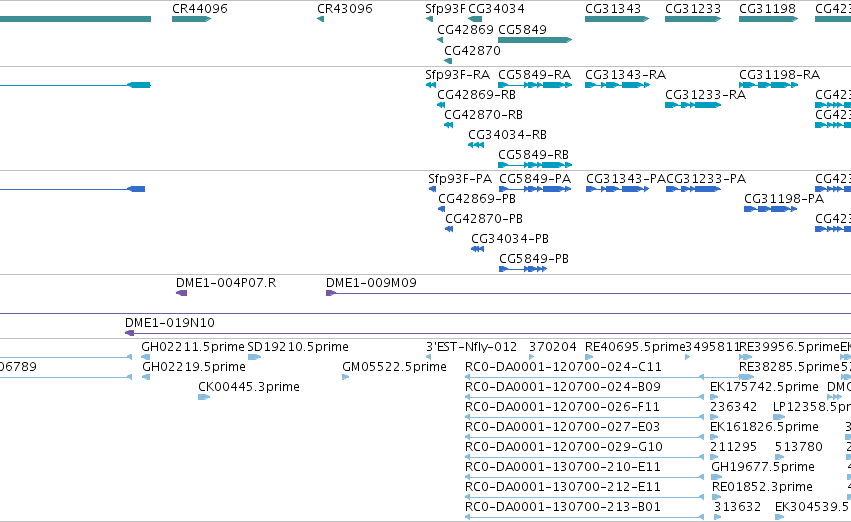Click EST GH19677.5prime
Screen dimensions: 851x522
(x=763, y=467)
